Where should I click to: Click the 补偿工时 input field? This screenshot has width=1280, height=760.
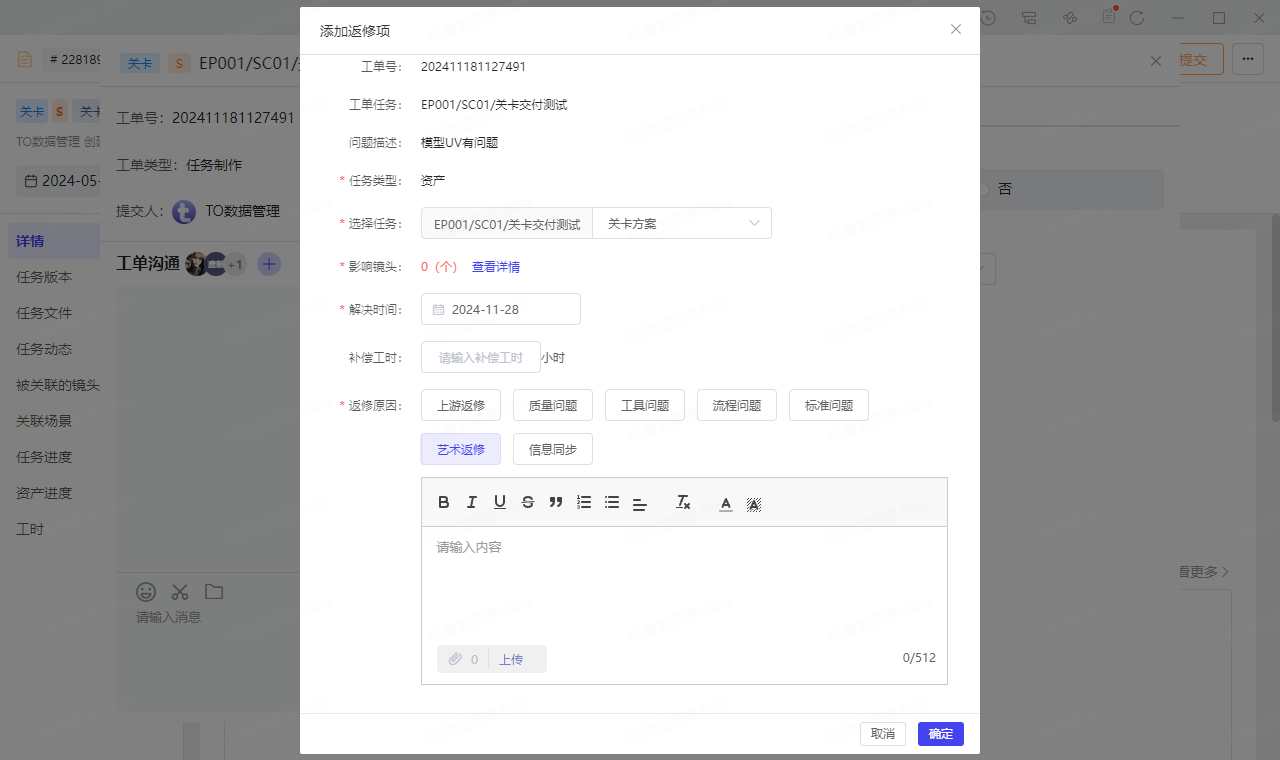[x=481, y=358]
